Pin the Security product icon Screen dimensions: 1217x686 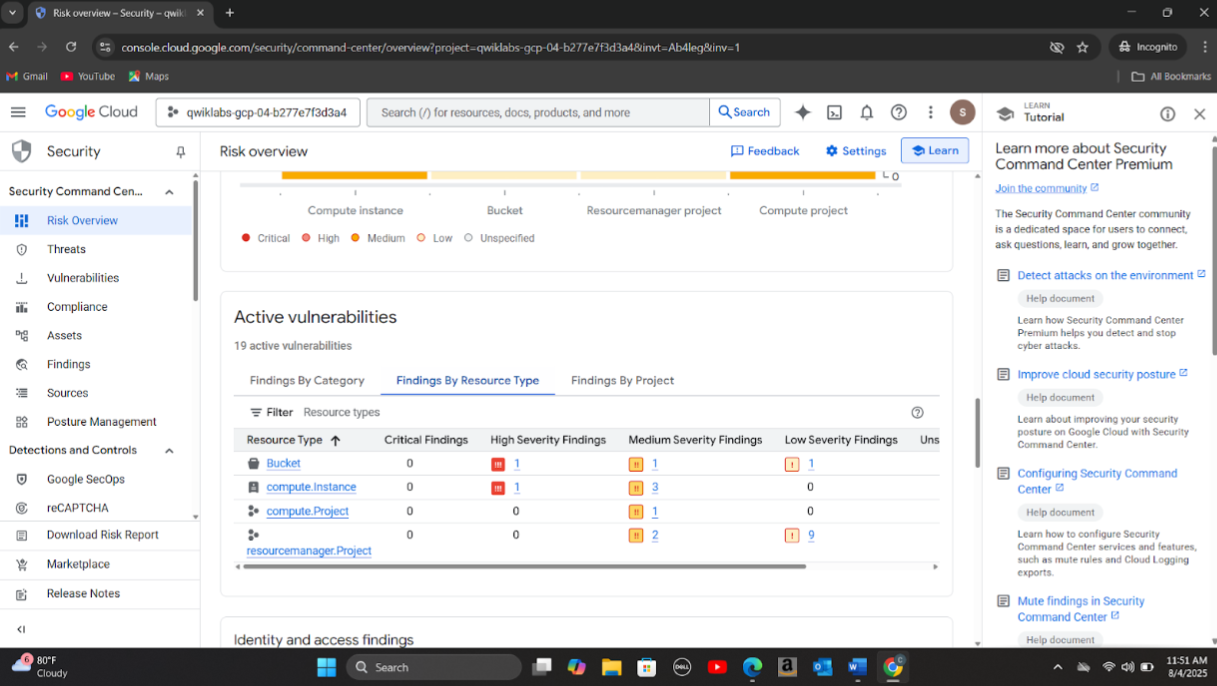point(180,152)
